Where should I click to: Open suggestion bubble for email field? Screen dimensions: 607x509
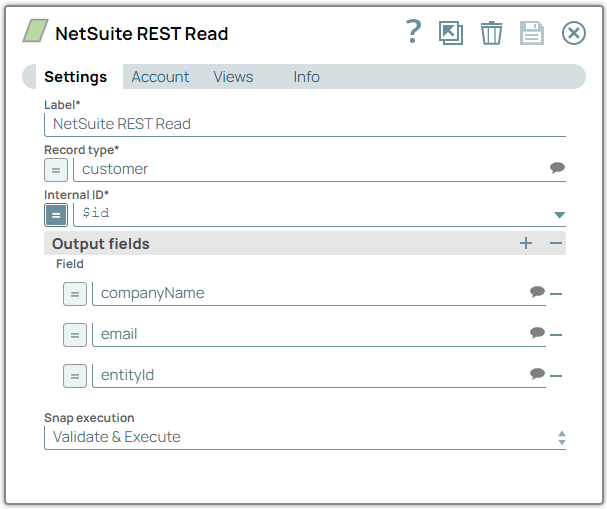click(x=537, y=333)
